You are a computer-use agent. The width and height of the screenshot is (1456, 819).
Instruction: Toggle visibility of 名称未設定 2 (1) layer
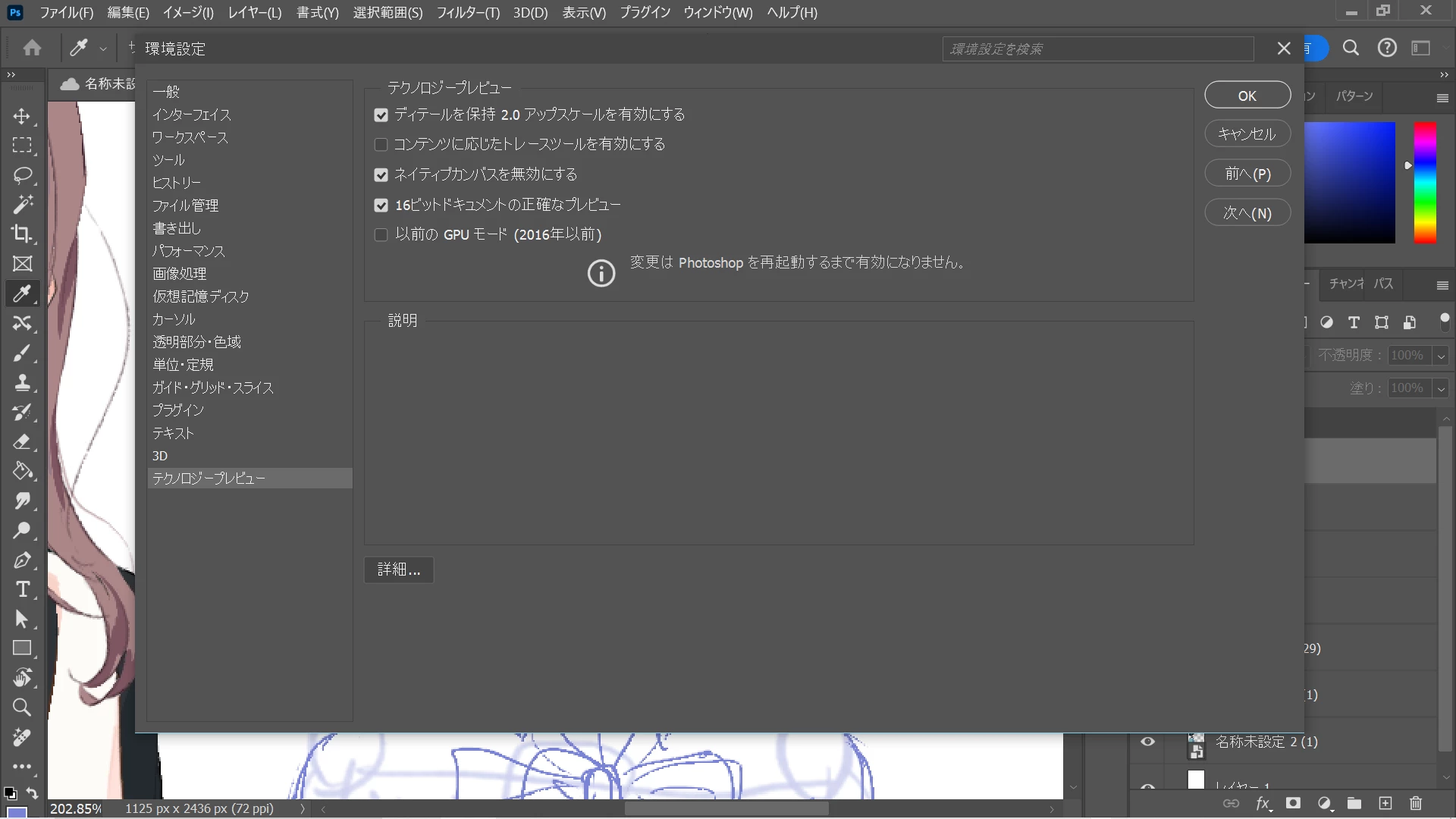1147,742
